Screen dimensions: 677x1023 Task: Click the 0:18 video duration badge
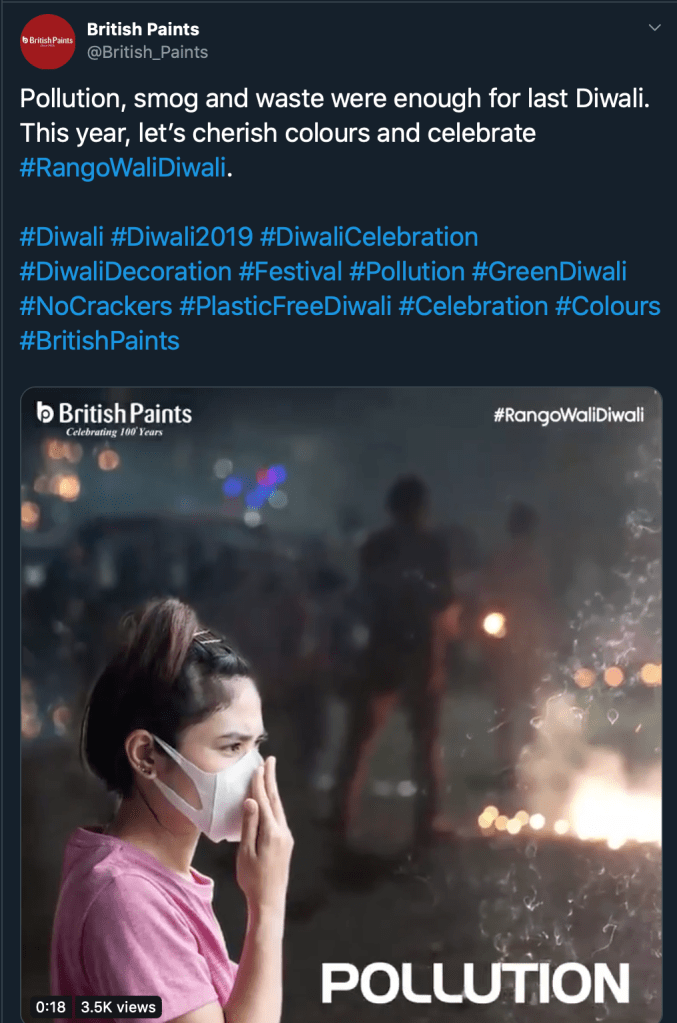coord(50,1006)
